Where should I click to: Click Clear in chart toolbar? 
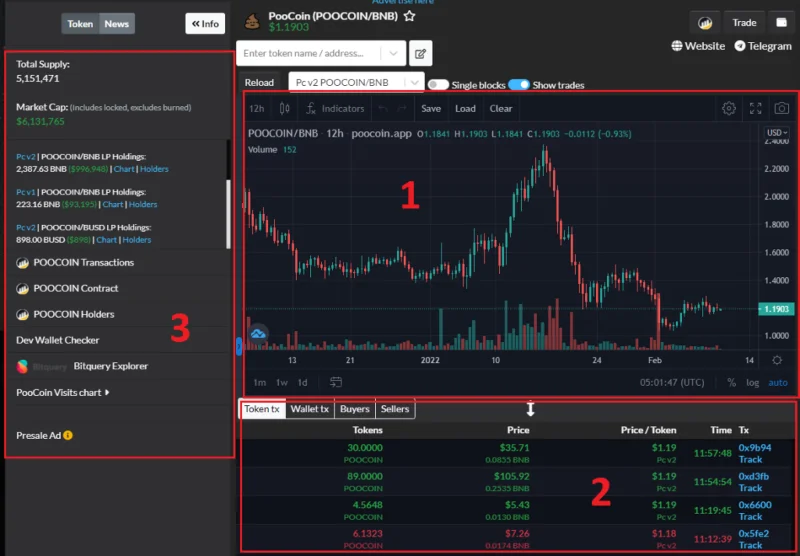[x=501, y=108]
